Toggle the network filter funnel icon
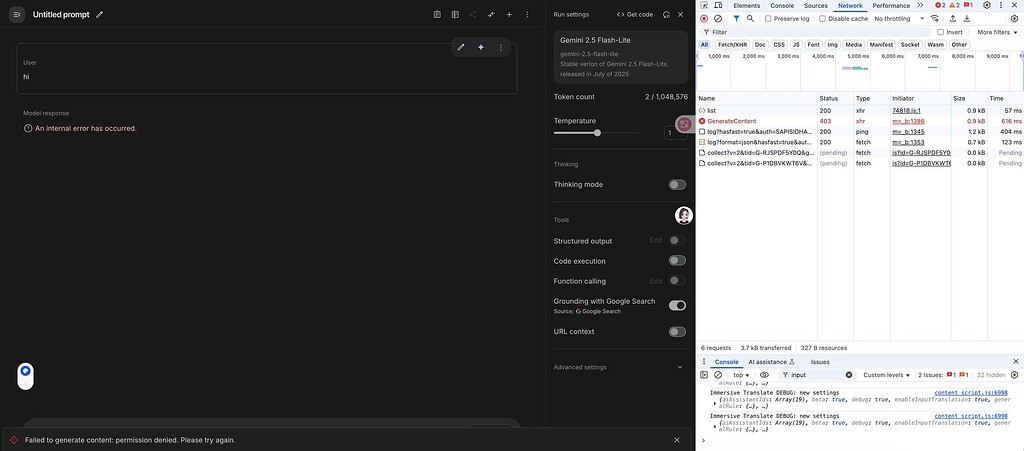 (x=737, y=19)
